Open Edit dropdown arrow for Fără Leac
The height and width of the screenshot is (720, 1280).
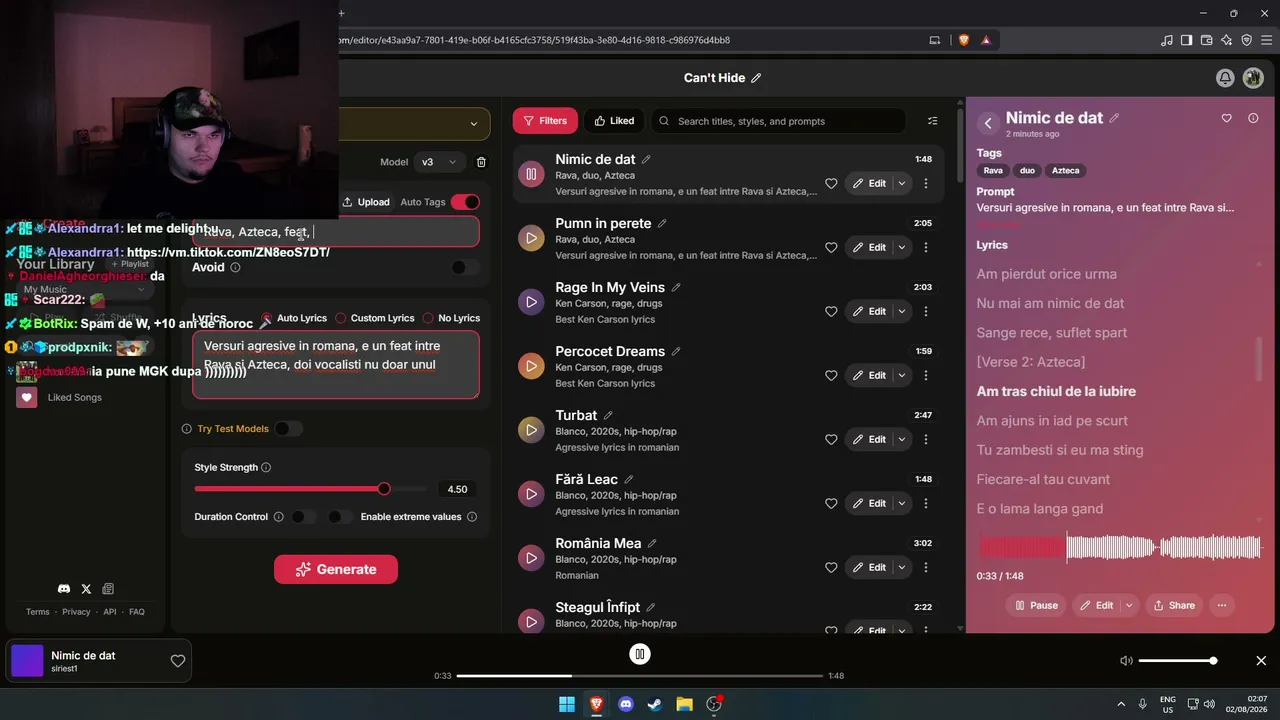pos(902,504)
